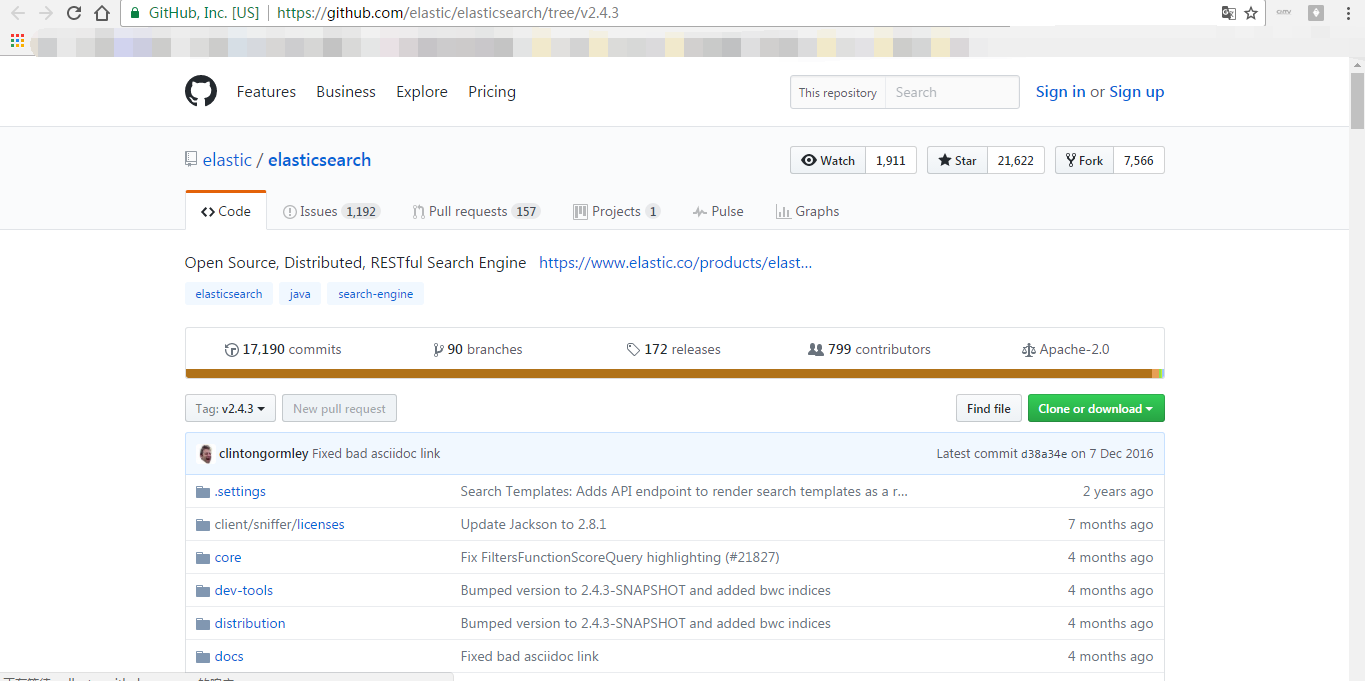
Task: Click the repository book icon beside elastic
Action: 191,160
